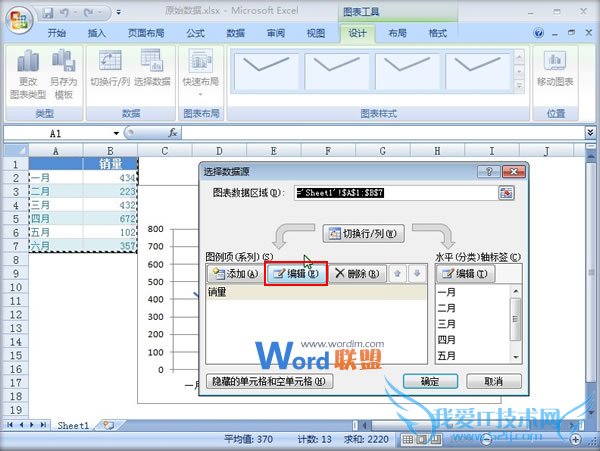Zoom in with plus button
The width and height of the screenshot is (600, 451).
pyautogui.click(x=576, y=440)
